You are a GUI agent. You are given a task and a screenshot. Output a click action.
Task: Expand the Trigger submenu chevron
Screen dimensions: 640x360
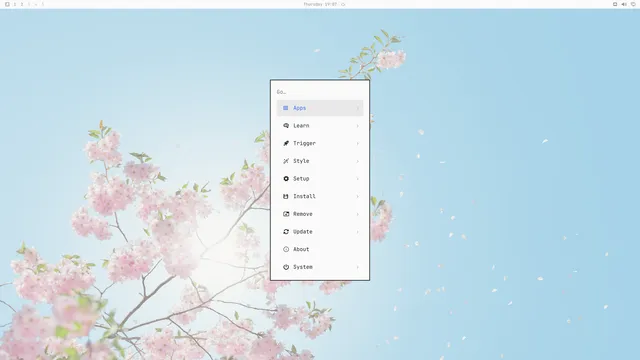tap(358, 143)
